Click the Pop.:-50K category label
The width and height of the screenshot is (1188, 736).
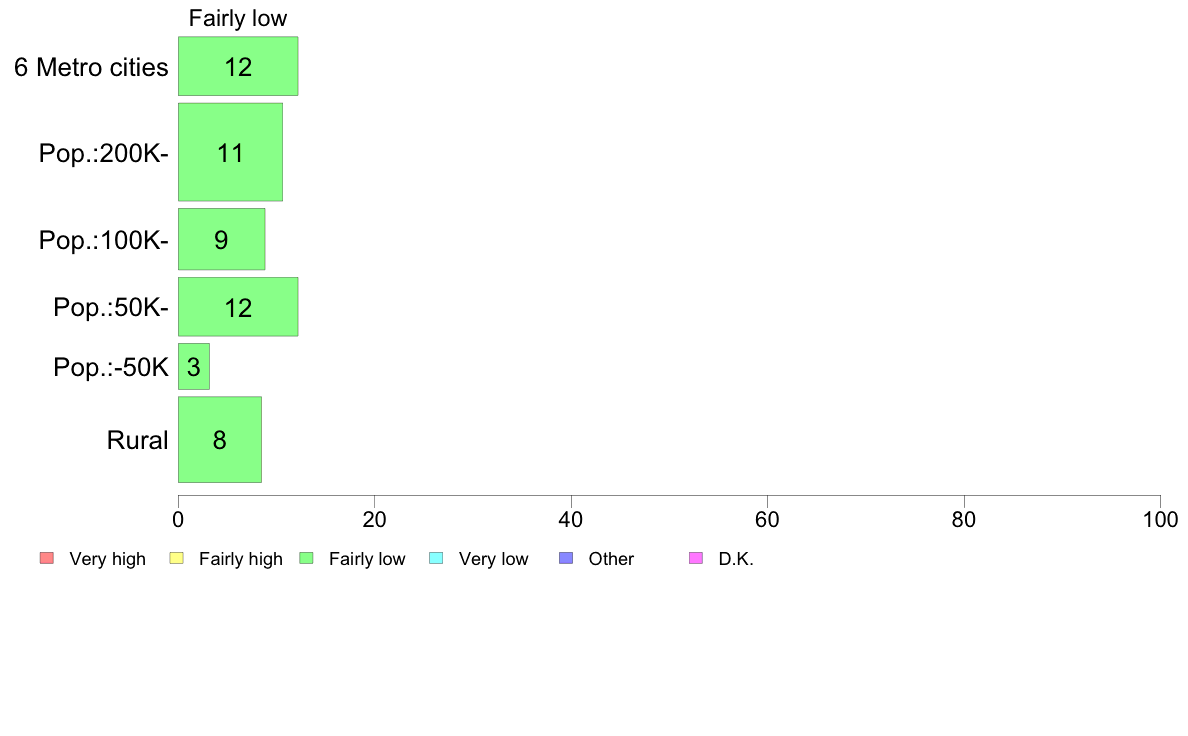click(x=111, y=368)
